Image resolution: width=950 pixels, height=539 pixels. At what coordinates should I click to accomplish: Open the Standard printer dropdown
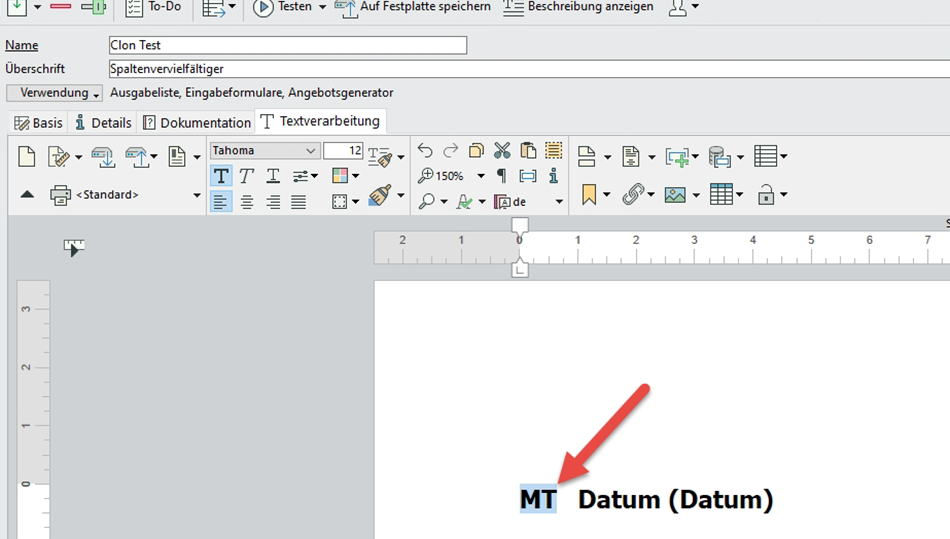pyautogui.click(x=197, y=195)
